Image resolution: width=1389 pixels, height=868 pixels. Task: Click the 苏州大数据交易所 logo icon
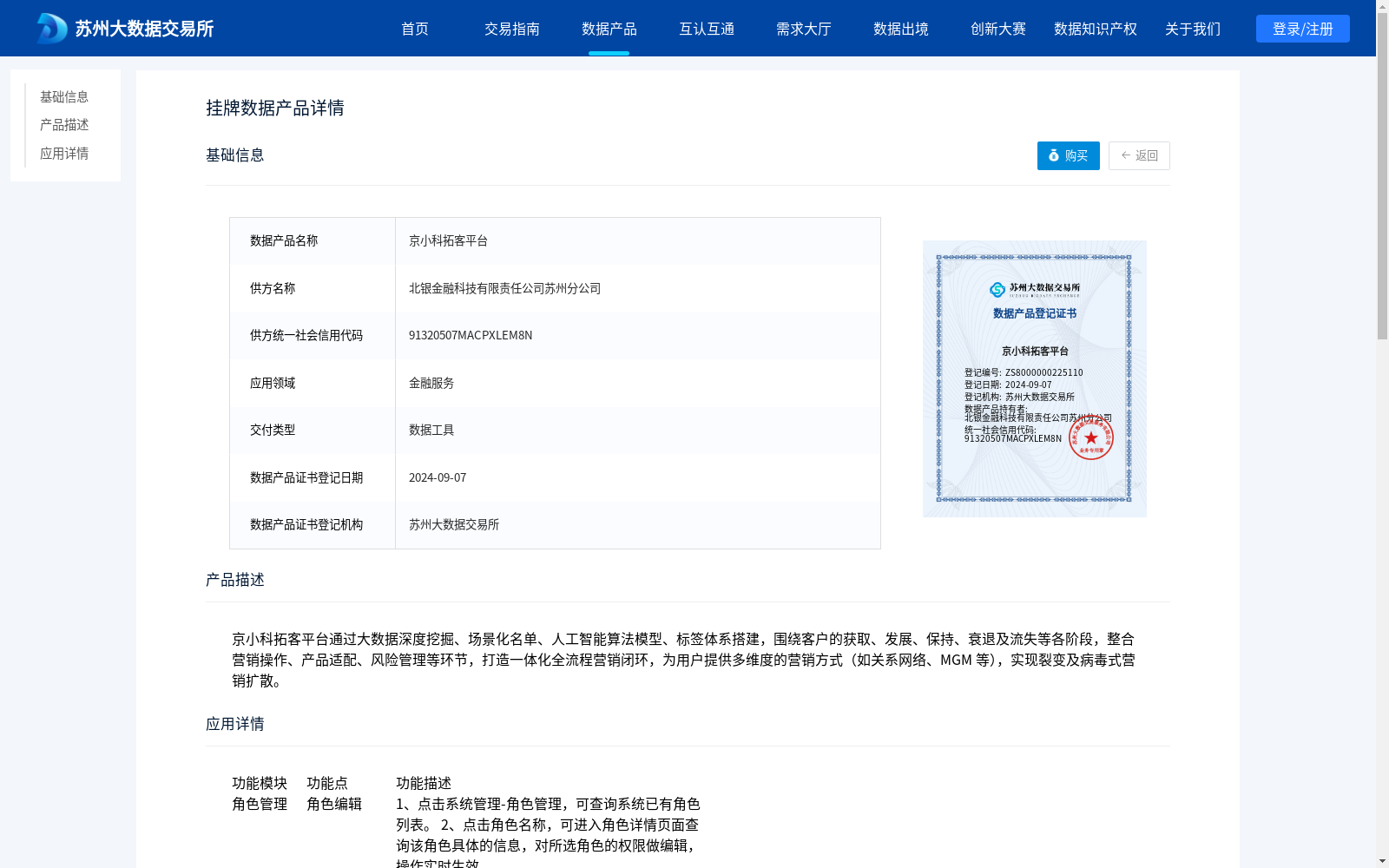52,28
